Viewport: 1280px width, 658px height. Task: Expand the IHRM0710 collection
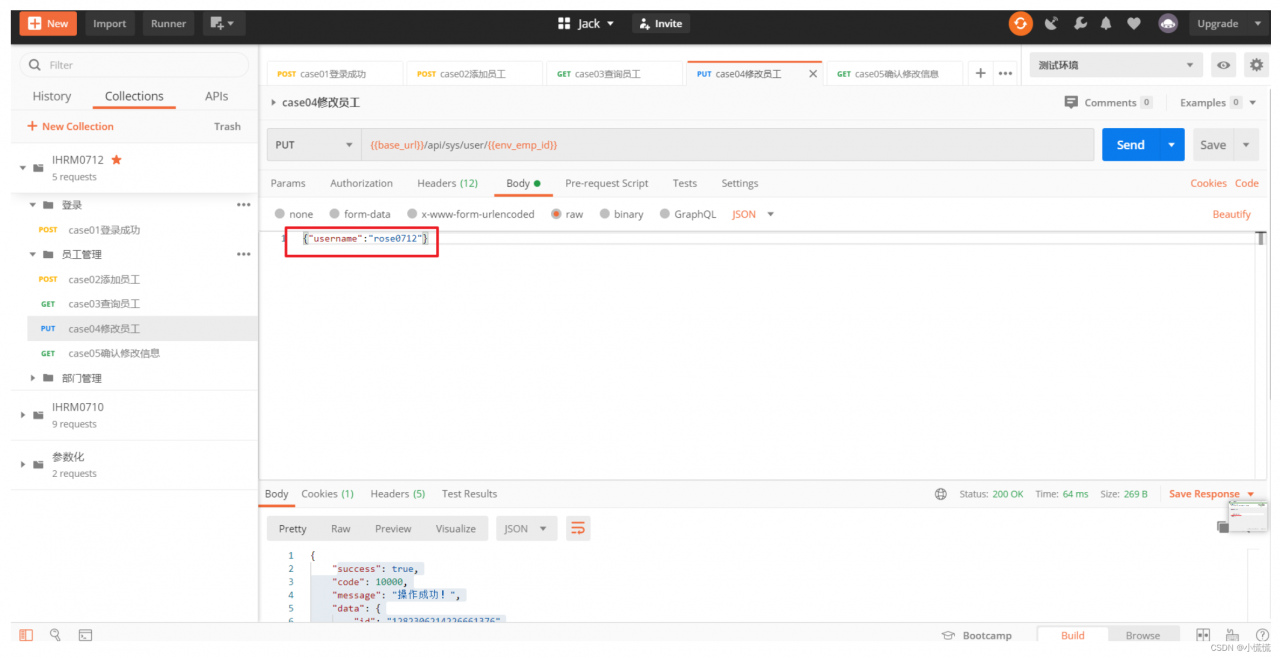[23, 415]
